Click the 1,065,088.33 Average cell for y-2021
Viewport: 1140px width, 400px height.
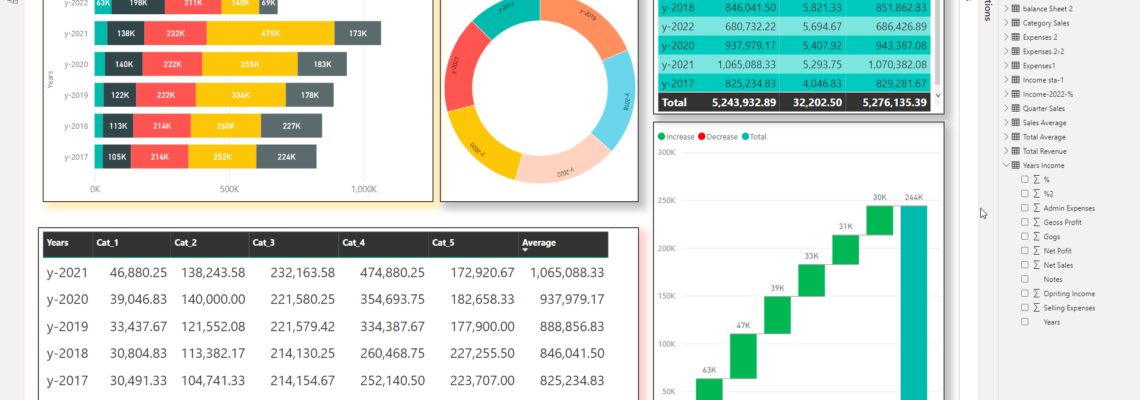(x=567, y=273)
